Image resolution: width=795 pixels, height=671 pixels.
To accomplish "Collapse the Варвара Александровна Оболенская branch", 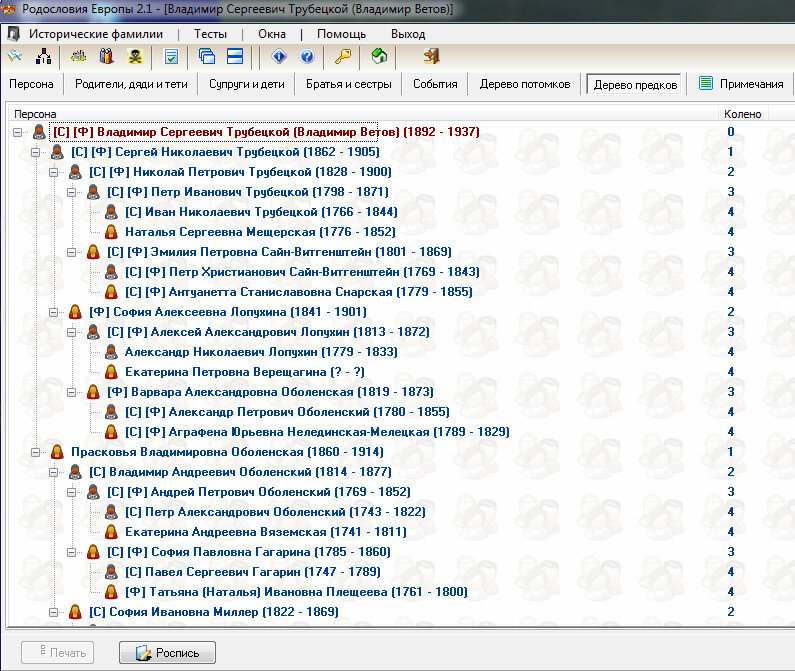I will pyautogui.click(x=71, y=392).
